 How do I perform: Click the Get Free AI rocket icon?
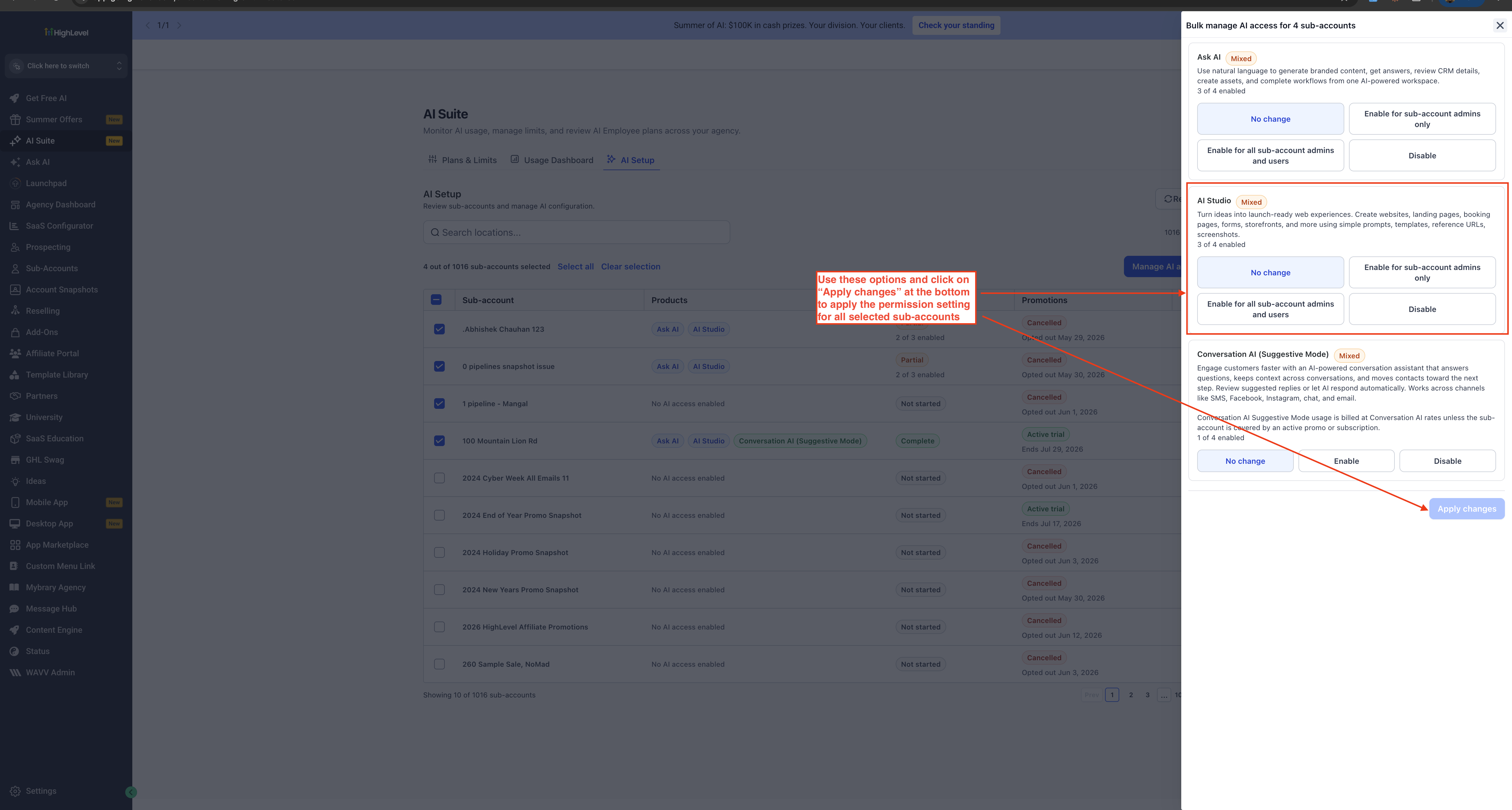tap(15, 98)
